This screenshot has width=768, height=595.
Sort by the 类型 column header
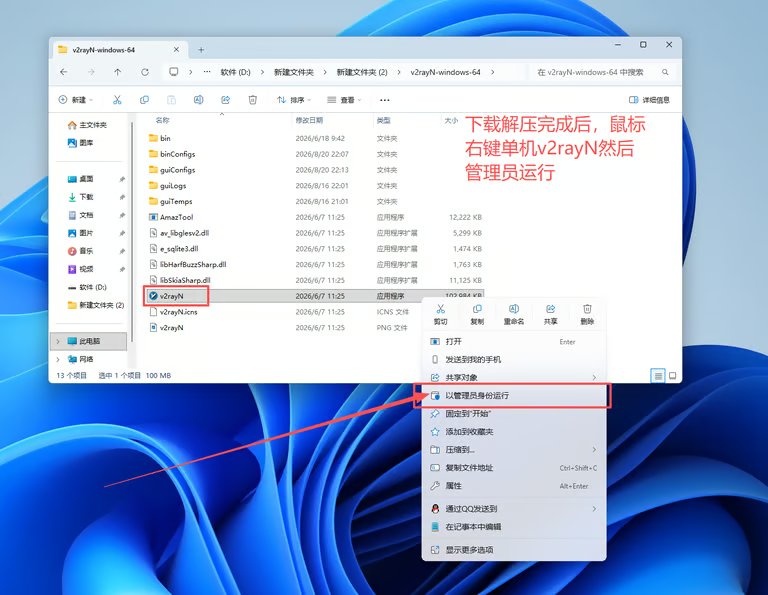pyautogui.click(x=384, y=120)
